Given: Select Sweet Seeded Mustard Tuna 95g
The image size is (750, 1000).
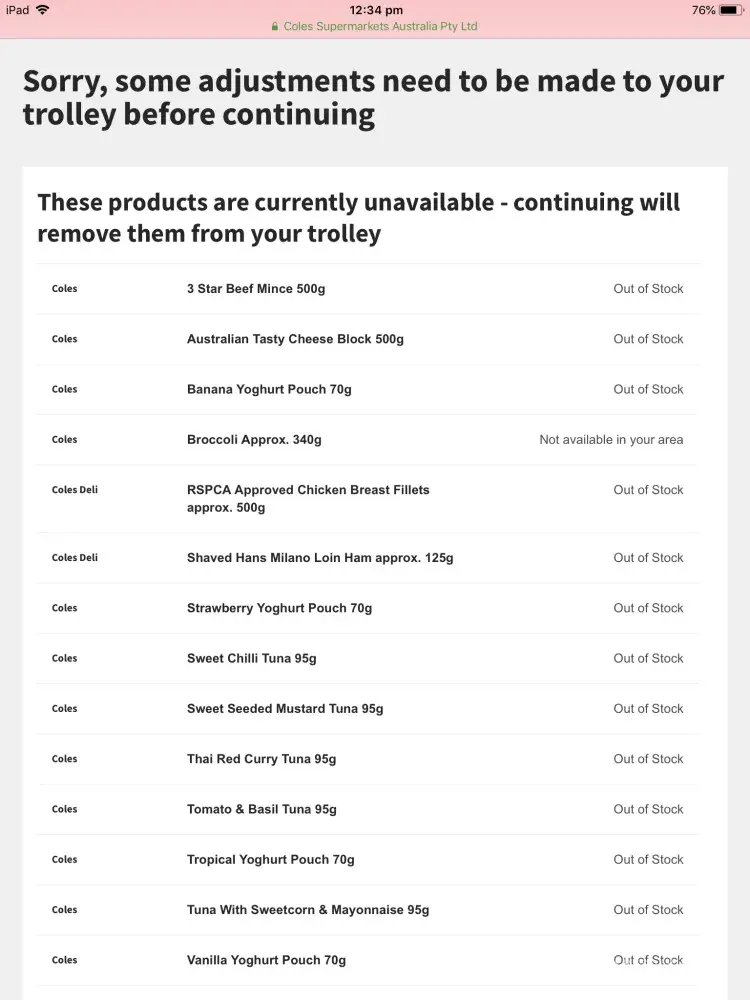Looking at the screenshot, I should point(285,708).
